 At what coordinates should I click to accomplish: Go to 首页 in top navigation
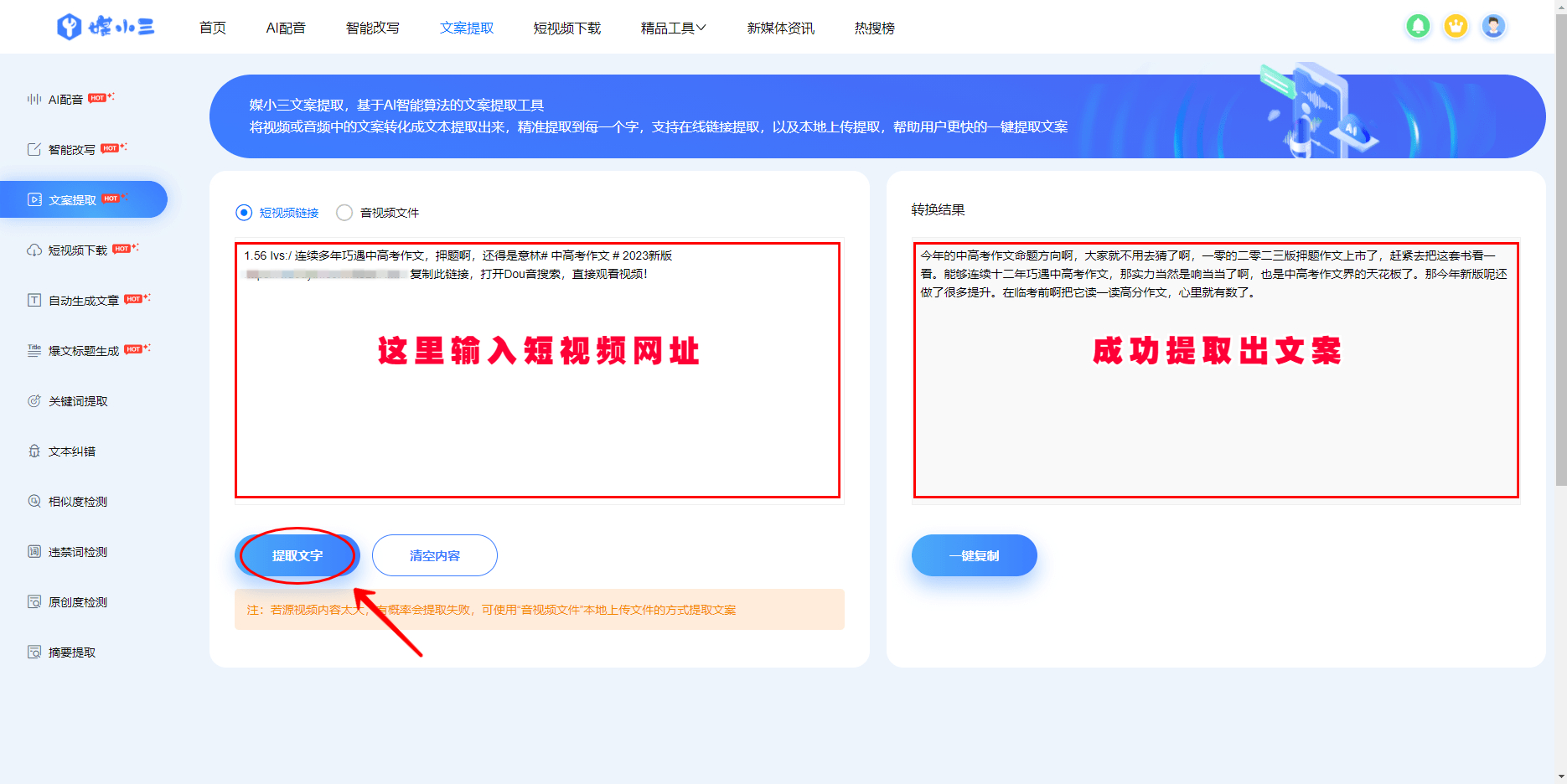213,28
